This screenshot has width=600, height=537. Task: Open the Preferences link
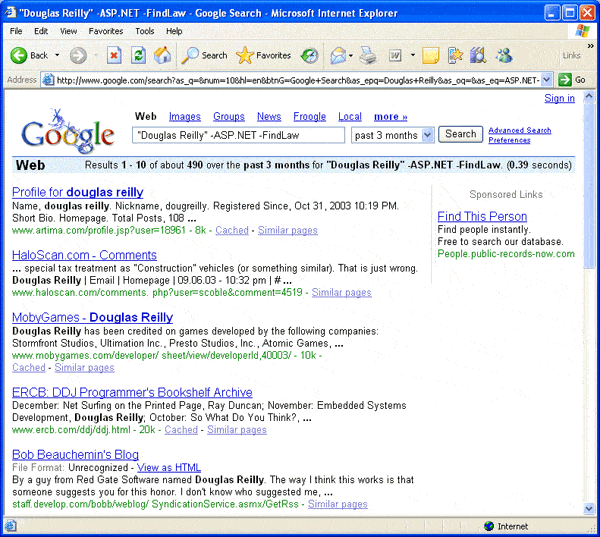click(509, 140)
